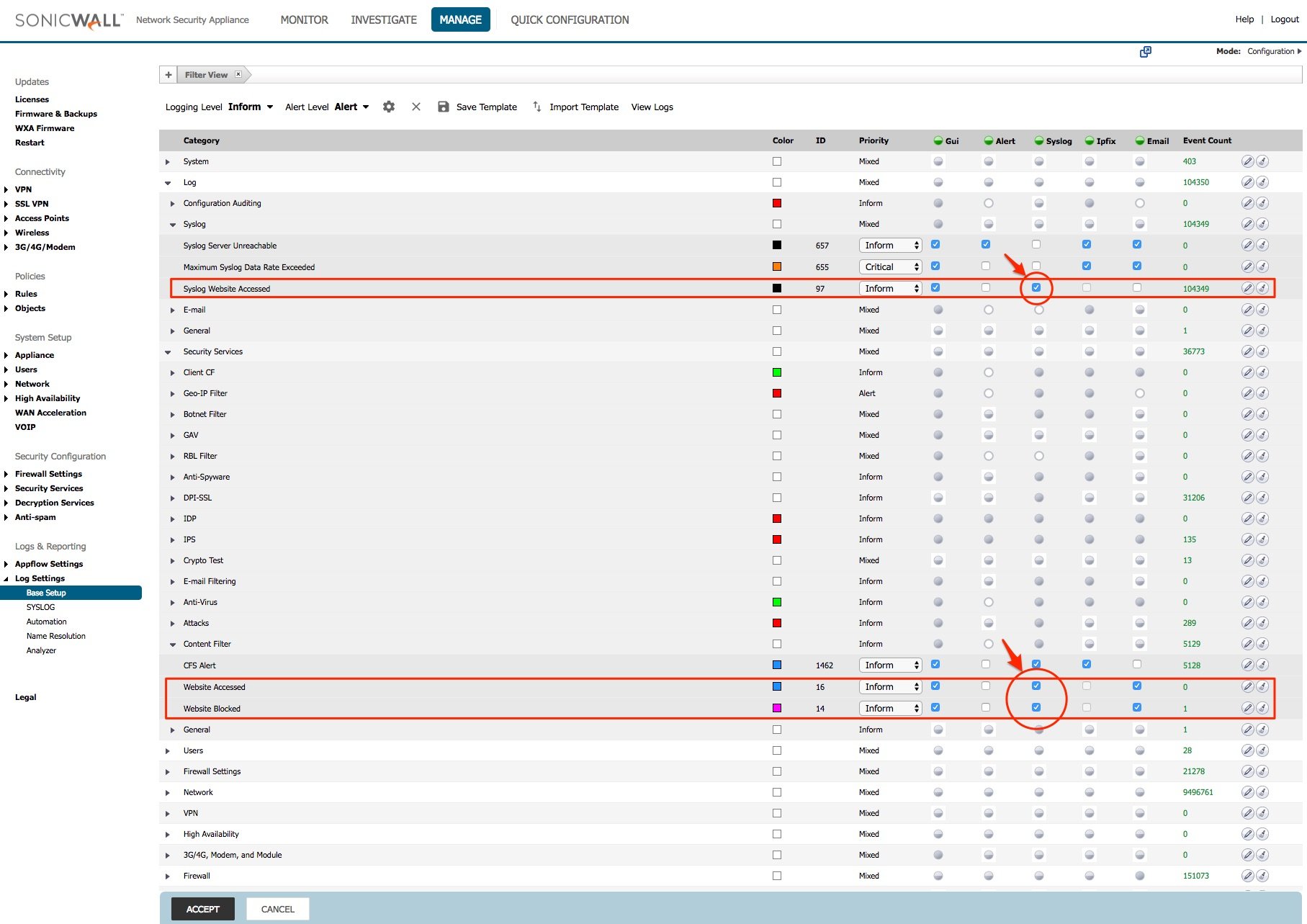Screen dimensions: 1307x924
Task: Add a new filter view with the plus icon
Action: coord(169,75)
